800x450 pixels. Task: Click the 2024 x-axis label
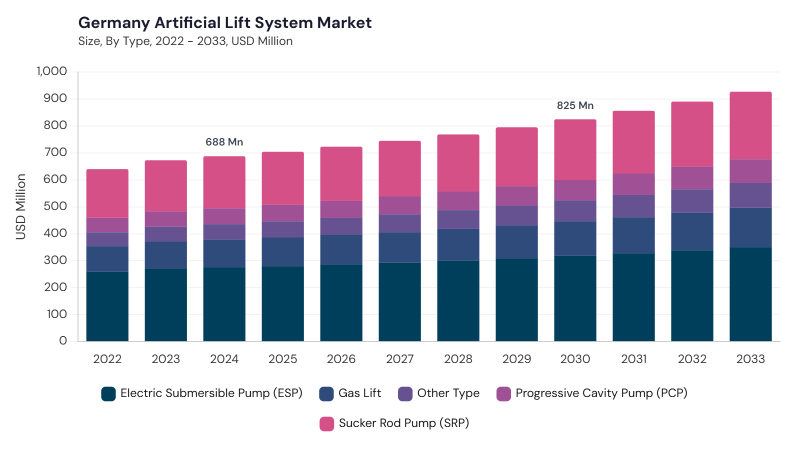[x=224, y=359]
